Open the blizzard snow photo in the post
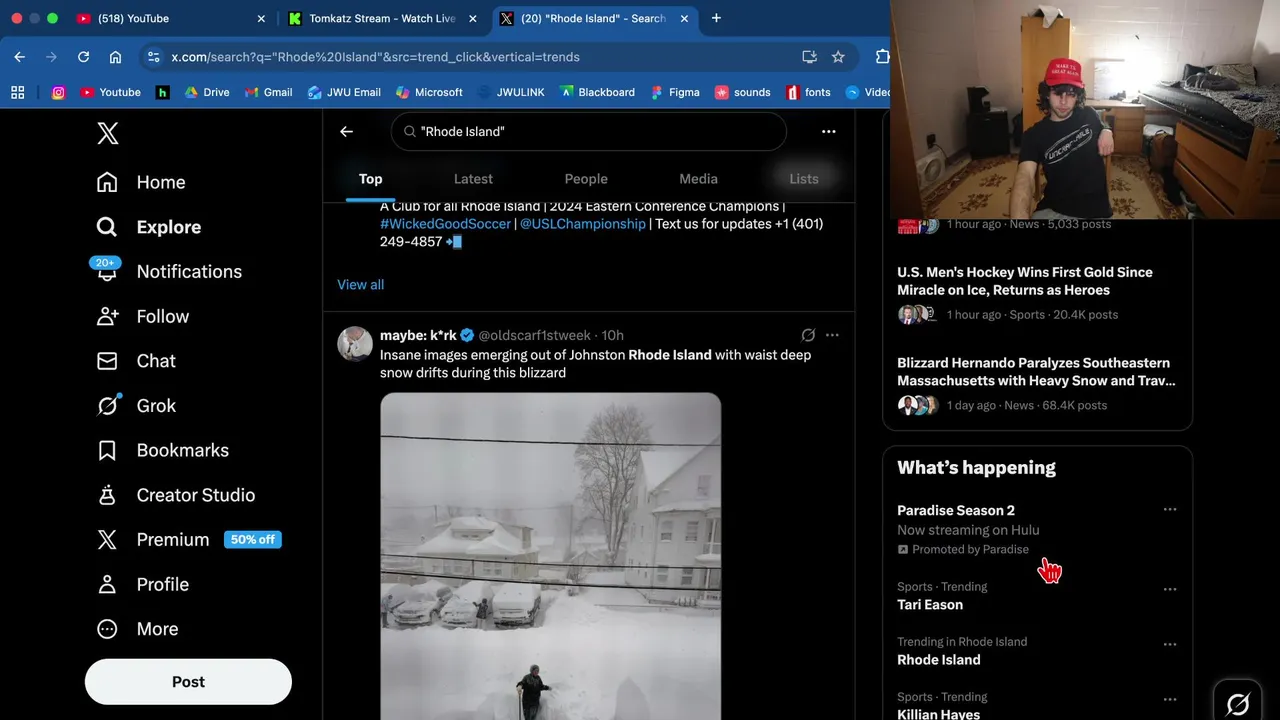 [x=551, y=556]
